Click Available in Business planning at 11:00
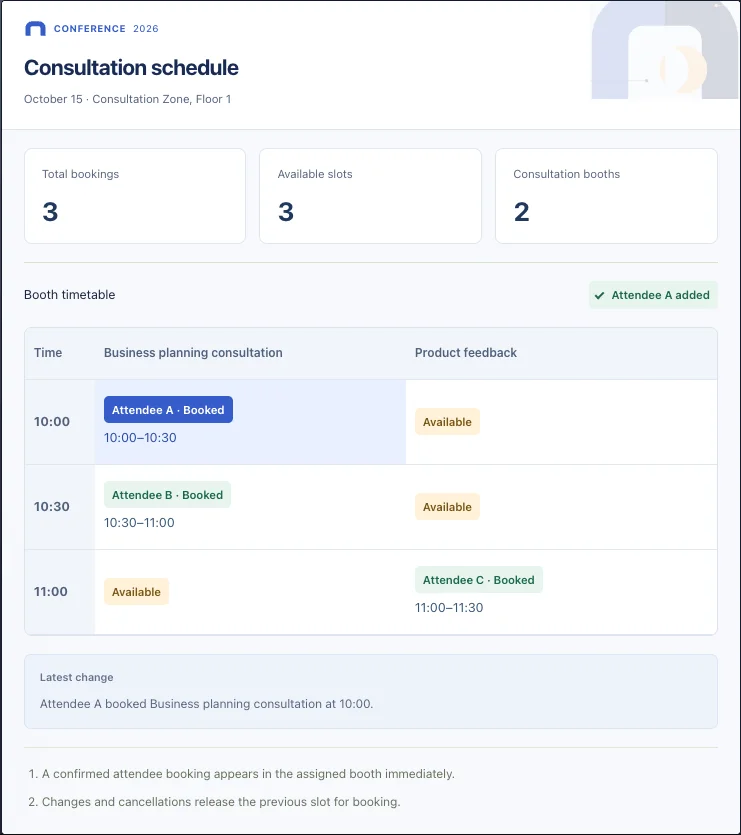Screen dimensions: 741x835 point(136,592)
